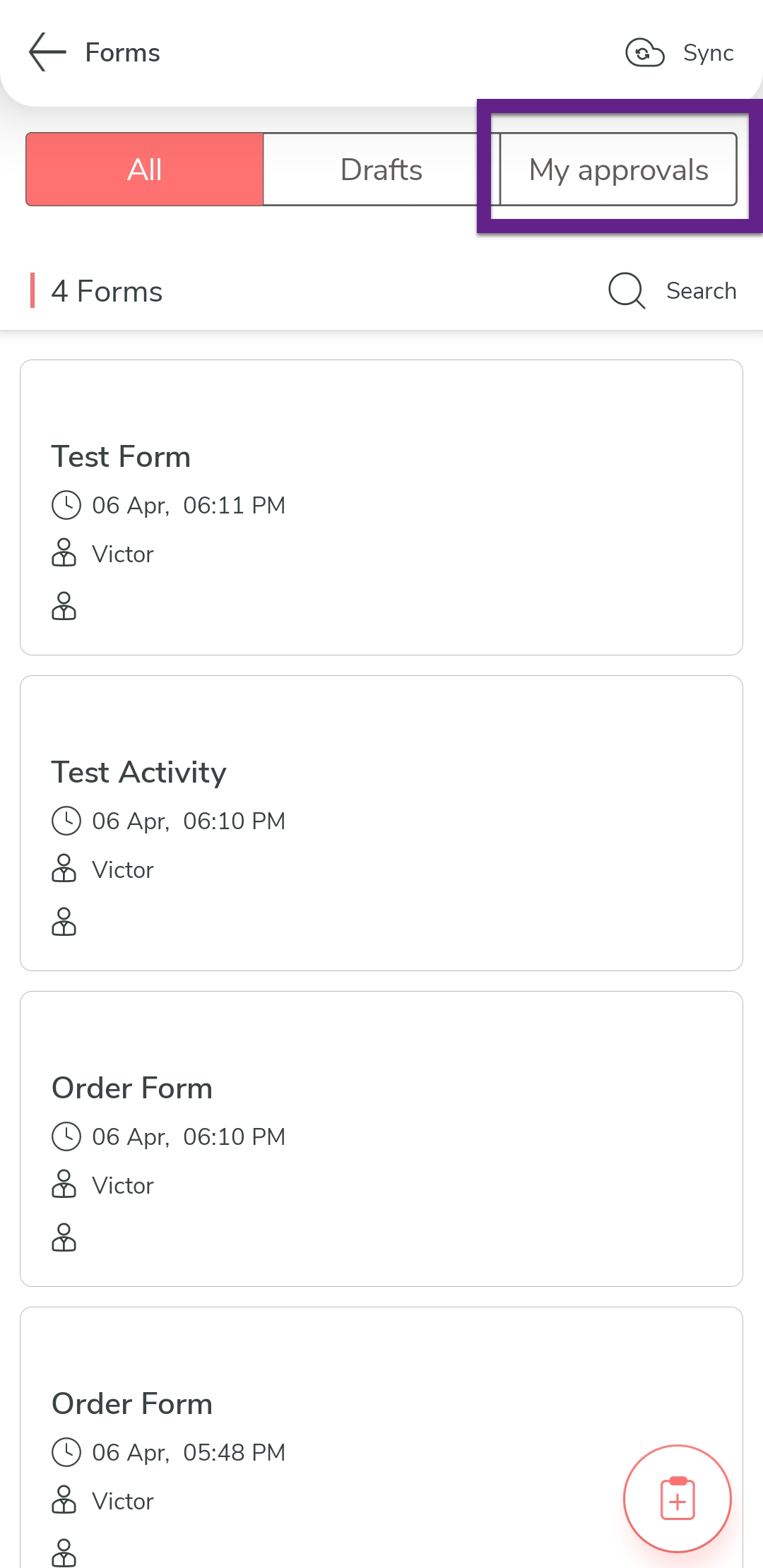Click the cloud Sync icon
The image size is (763, 1568).
point(644,53)
